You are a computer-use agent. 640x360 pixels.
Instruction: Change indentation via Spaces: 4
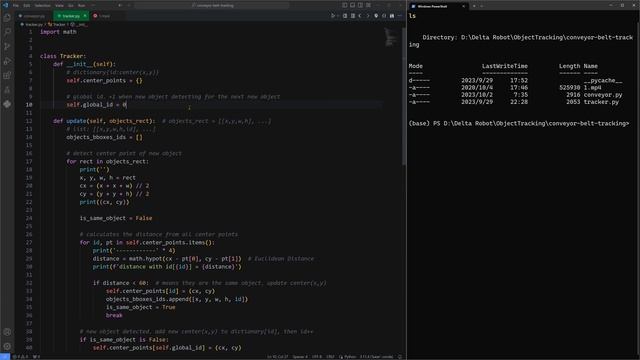(x=300, y=357)
